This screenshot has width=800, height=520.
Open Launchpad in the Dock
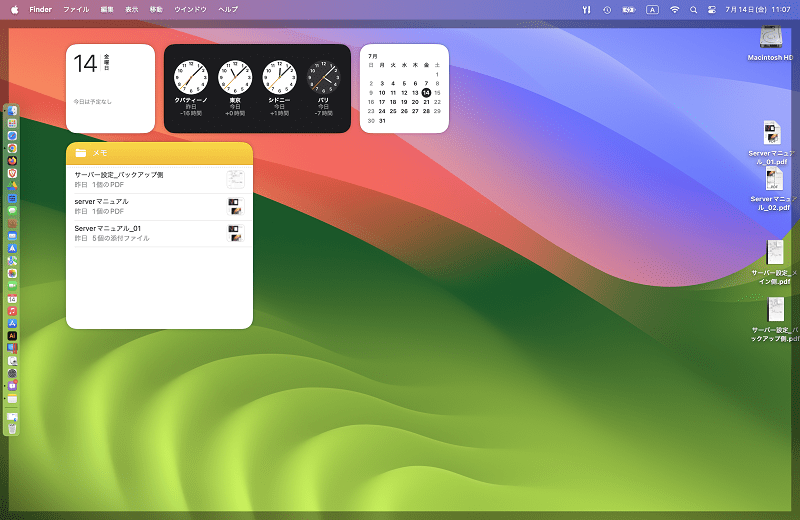pyautogui.click(x=12, y=123)
